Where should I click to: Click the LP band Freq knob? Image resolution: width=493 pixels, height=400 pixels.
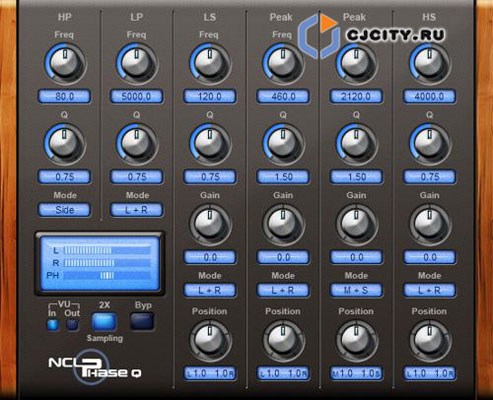point(137,63)
